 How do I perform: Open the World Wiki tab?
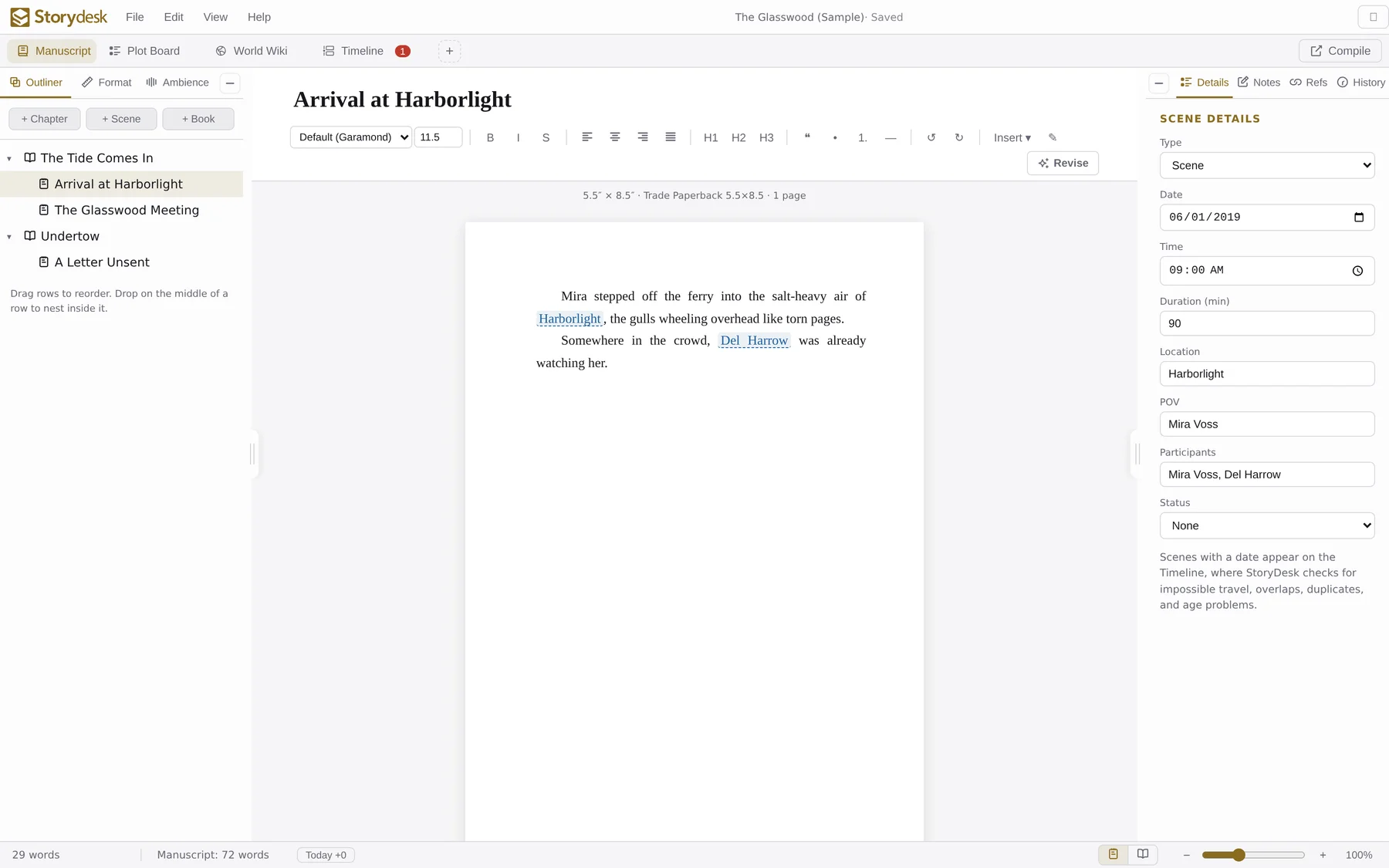point(252,51)
